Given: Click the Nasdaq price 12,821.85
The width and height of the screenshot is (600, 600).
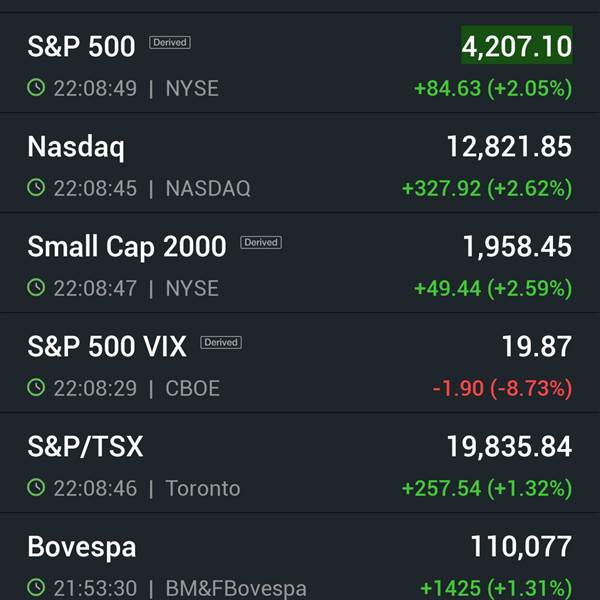Looking at the screenshot, I should 509,147.
